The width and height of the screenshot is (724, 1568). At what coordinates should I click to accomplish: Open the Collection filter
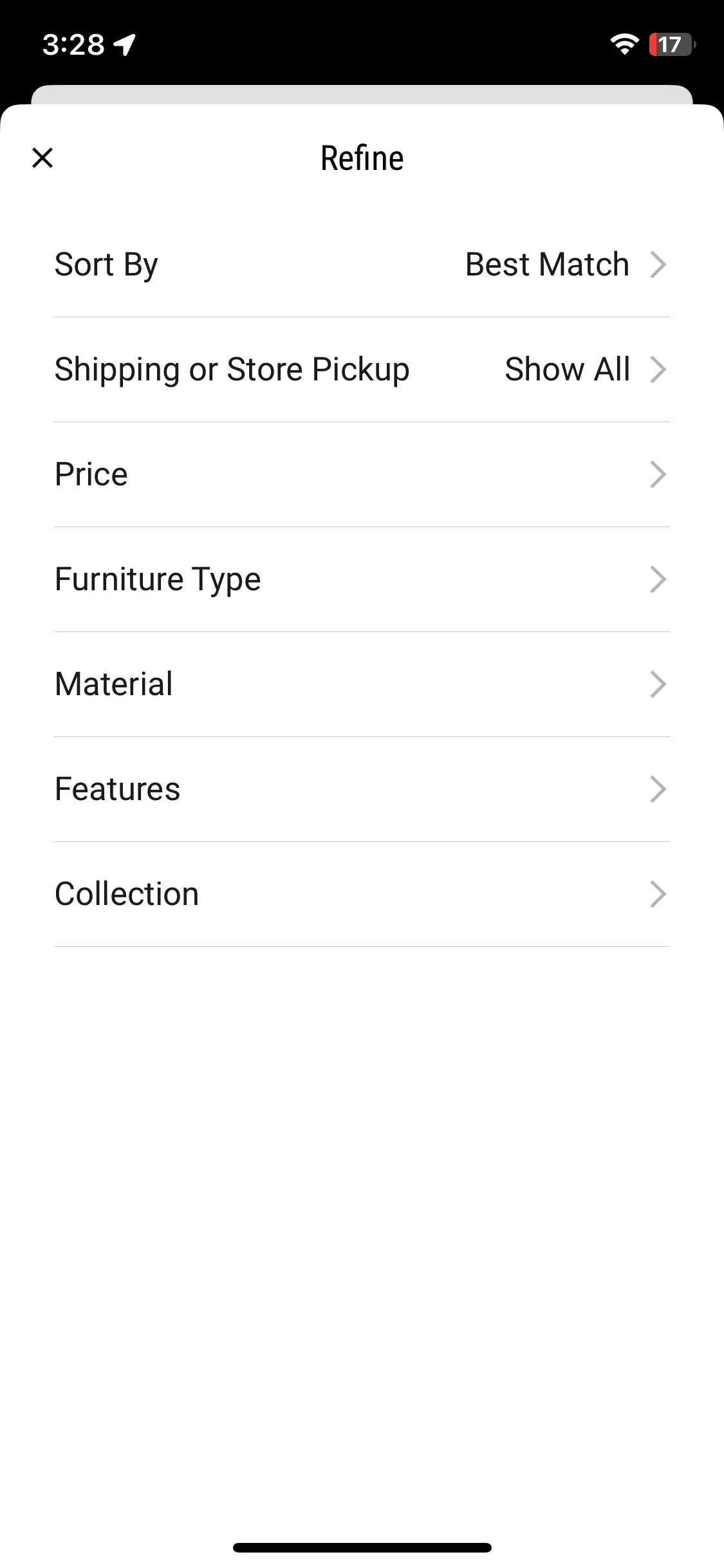(x=362, y=894)
